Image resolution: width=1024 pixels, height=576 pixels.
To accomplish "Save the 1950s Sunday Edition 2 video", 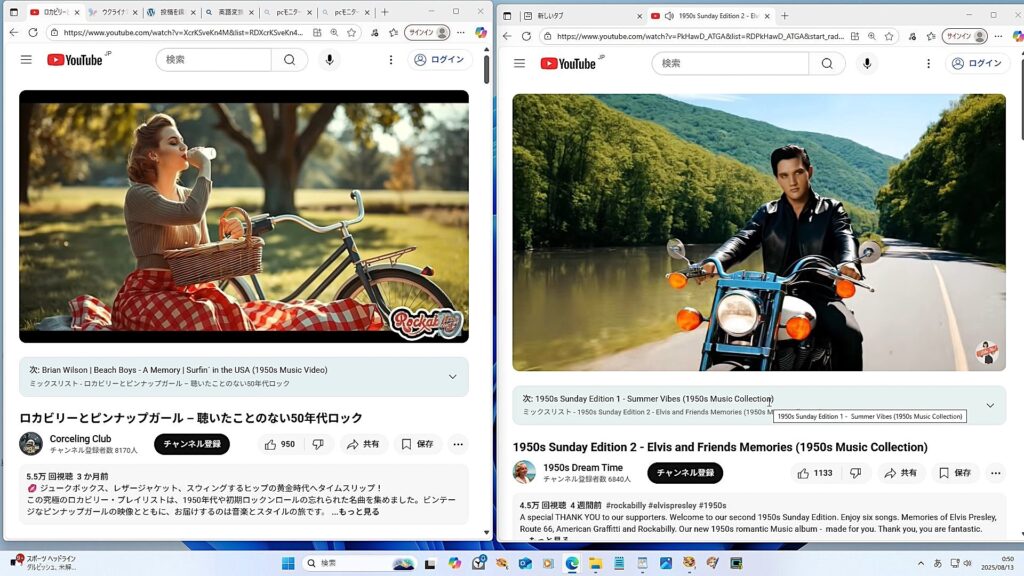I will point(954,473).
